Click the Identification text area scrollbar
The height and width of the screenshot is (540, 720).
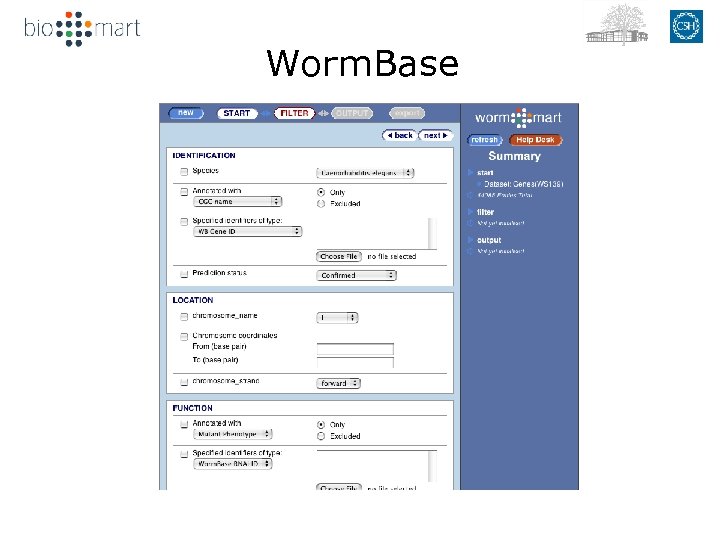pos(432,233)
